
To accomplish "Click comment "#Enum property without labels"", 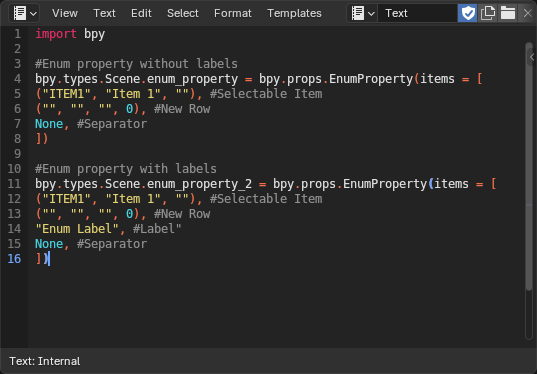I will [x=136, y=64].
